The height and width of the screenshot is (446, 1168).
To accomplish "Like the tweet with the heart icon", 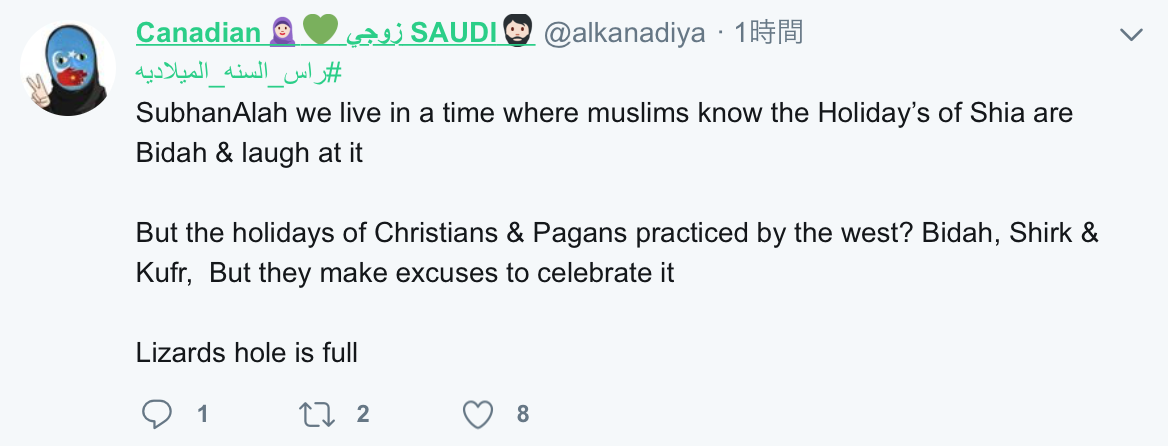I will (x=479, y=413).
